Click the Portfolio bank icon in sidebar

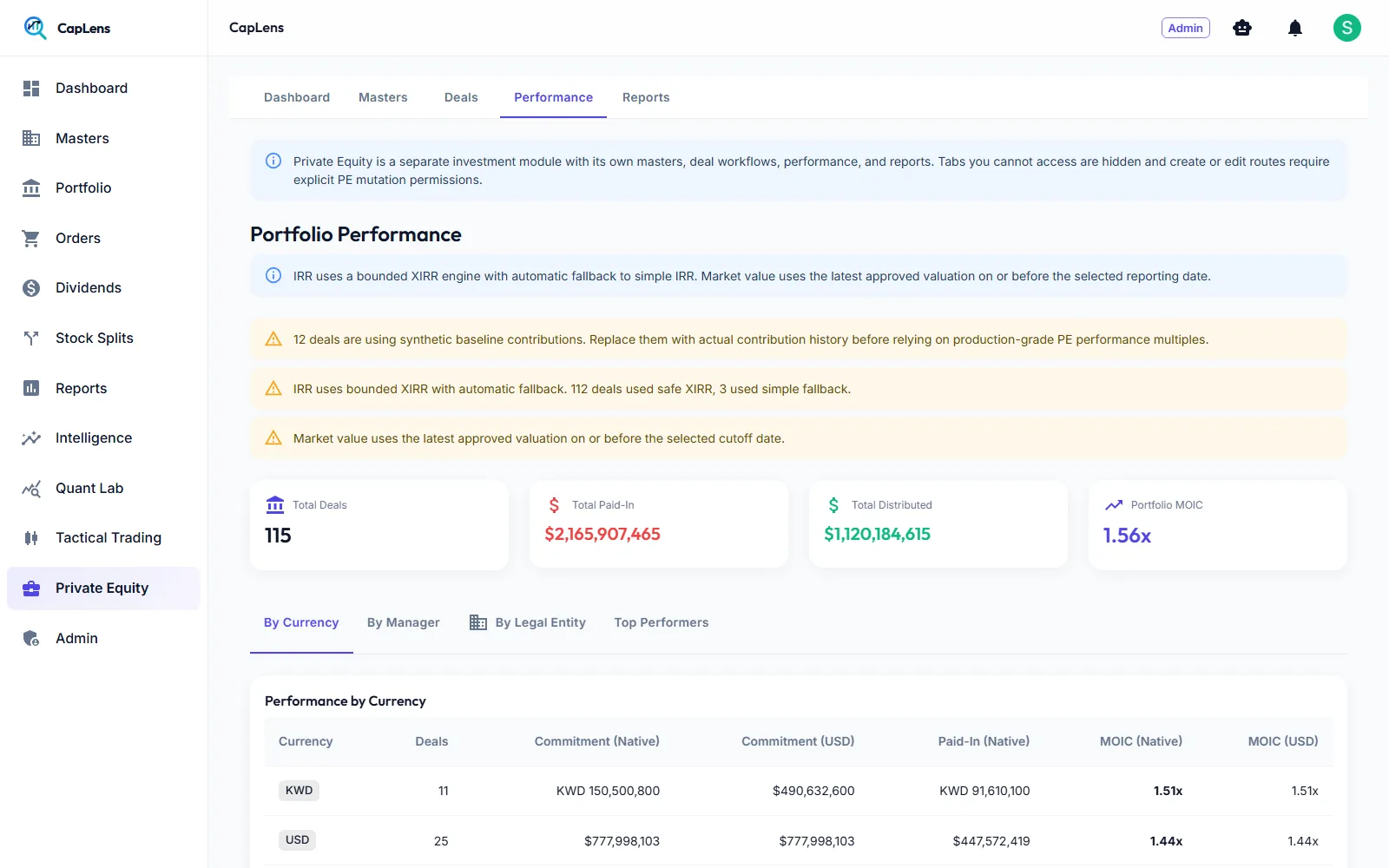point(31,188)
